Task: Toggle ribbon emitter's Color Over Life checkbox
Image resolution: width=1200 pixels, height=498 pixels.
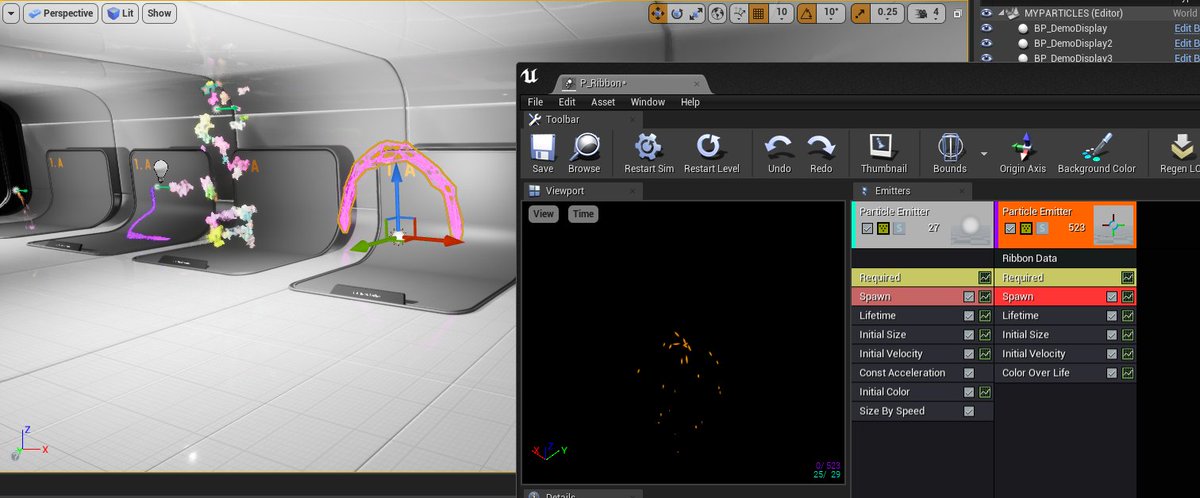Action: click(1112, 372)
